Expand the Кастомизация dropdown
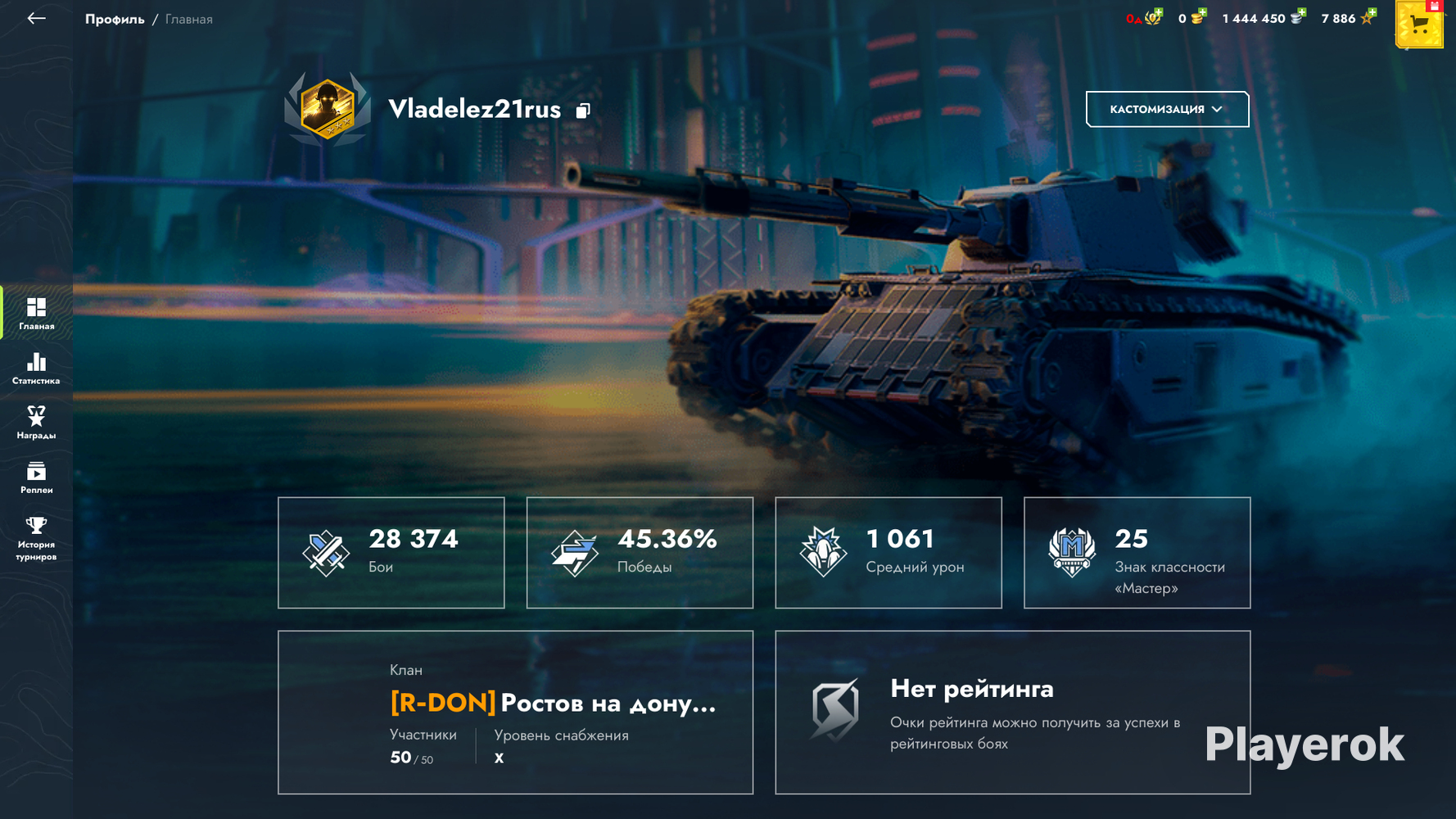 coord(1167,109)
